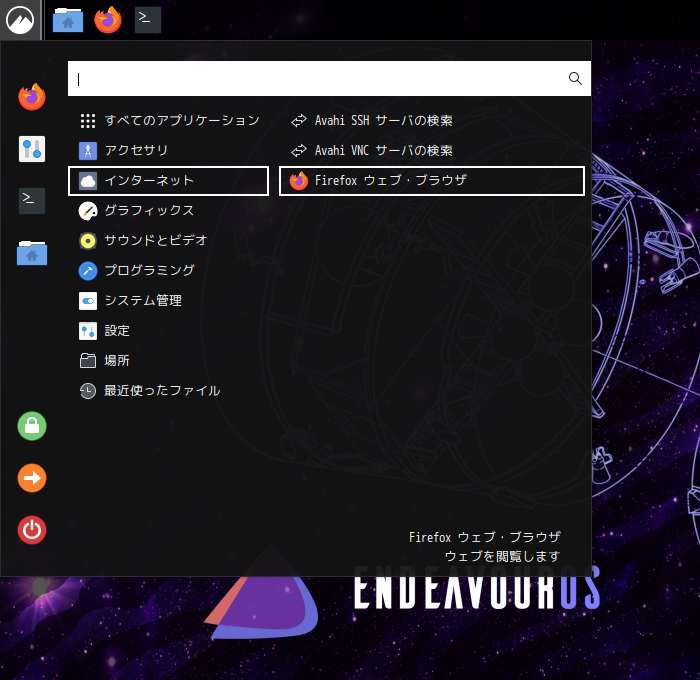Click the paint palette icon beside グラフィックス
Viewport: 700px width, 680px height.
pyautogui.click(x=88, y=211)
